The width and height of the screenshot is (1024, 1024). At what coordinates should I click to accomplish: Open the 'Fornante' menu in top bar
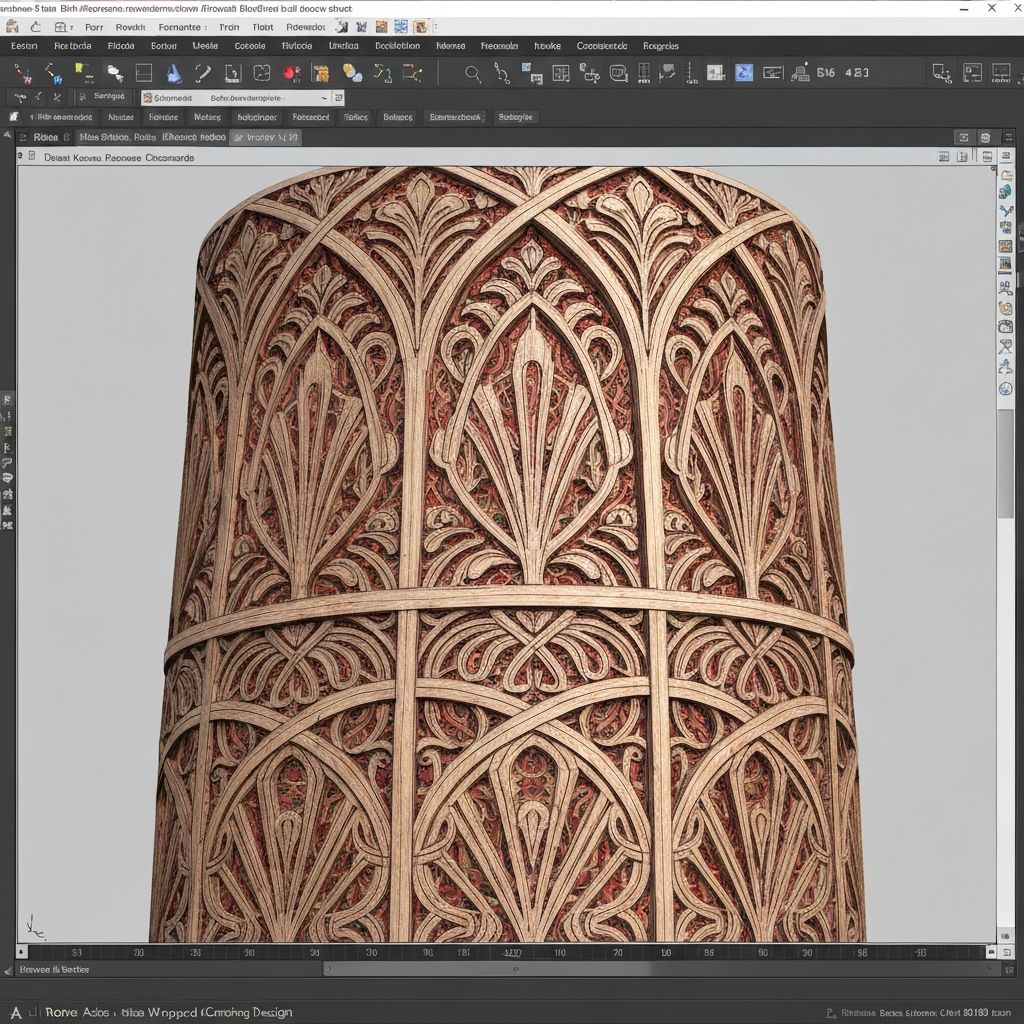179,28
